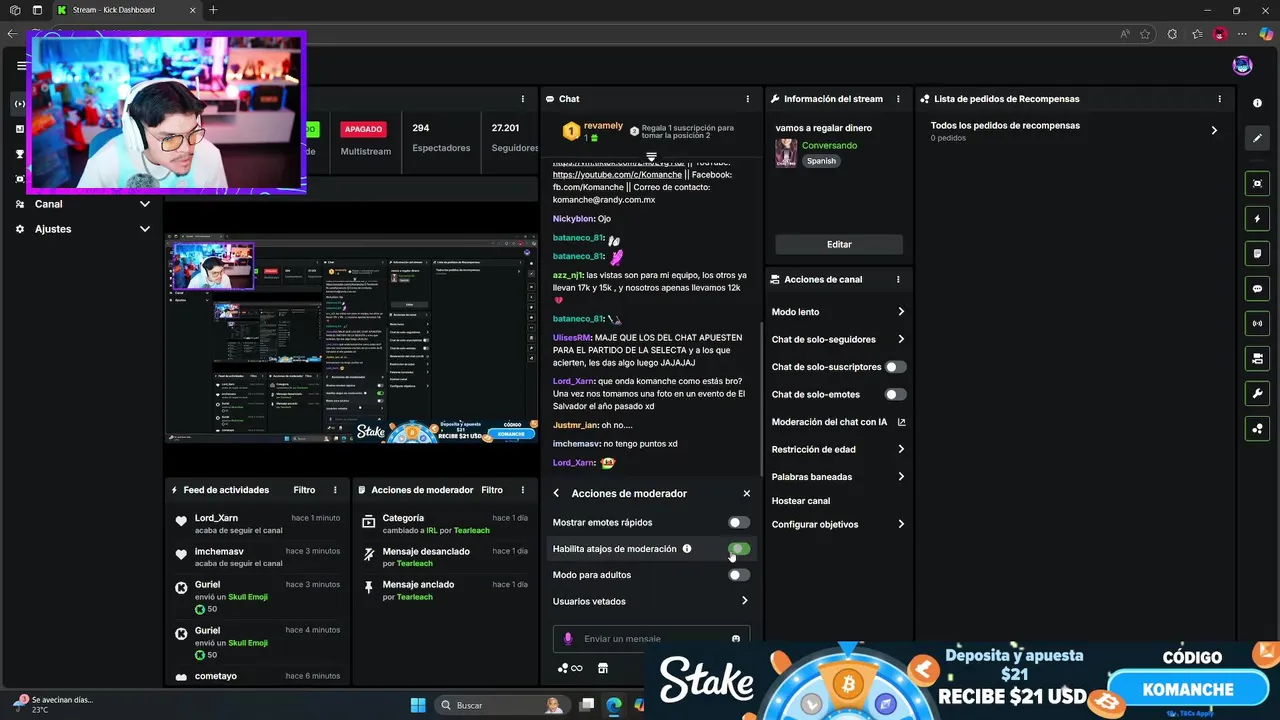Open browser extensions puzzle icon
Viewport: 1280px width, 720px height.
1173,34
